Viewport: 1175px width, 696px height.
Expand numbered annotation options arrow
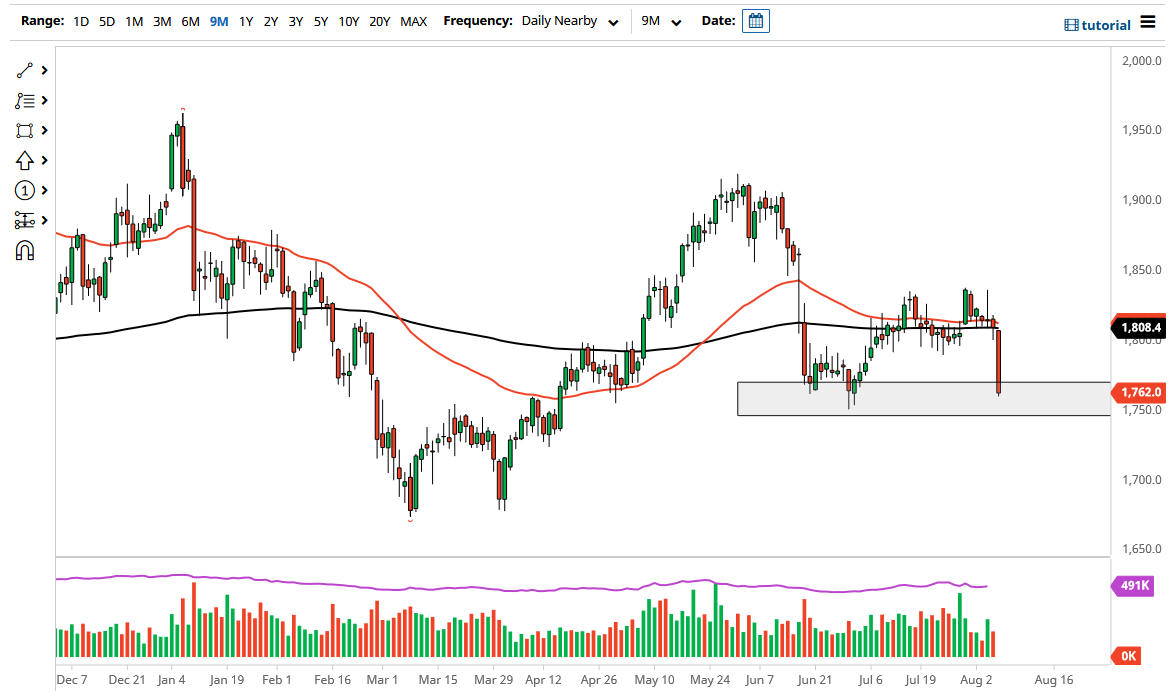(x=45, y=190)
